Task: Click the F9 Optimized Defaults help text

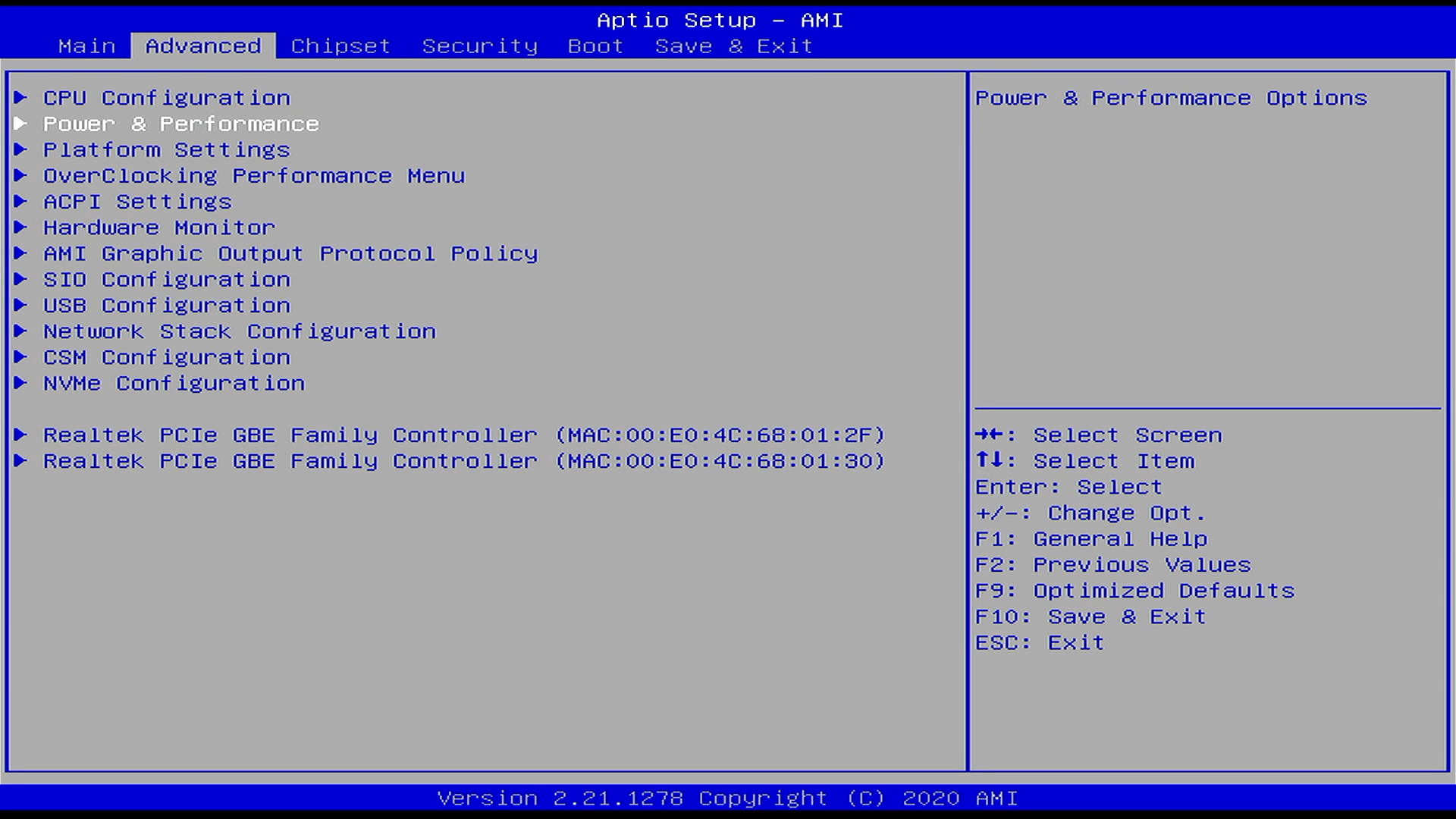Action: coord(1134,591)
